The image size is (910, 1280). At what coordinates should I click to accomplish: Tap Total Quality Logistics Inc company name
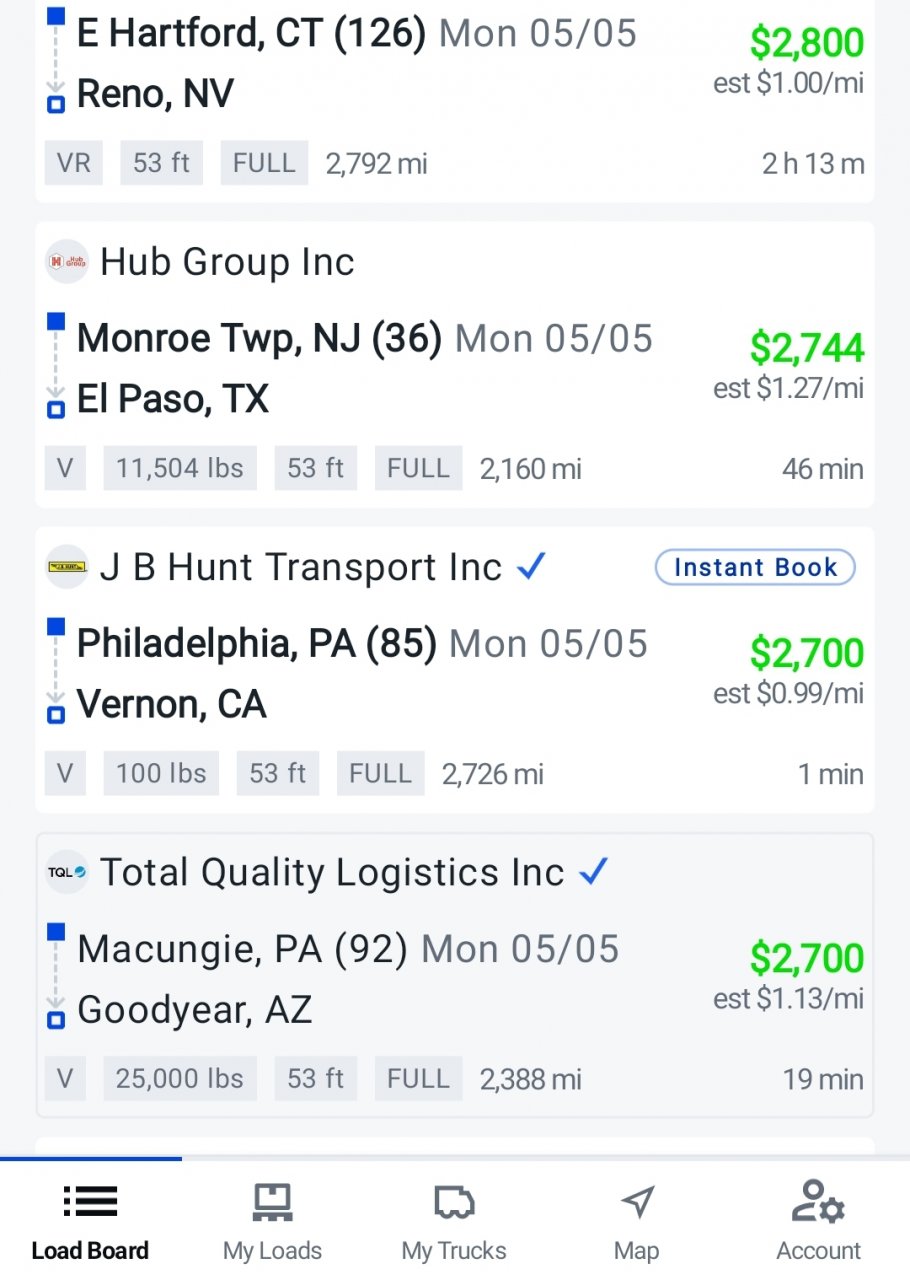(332, 872)
